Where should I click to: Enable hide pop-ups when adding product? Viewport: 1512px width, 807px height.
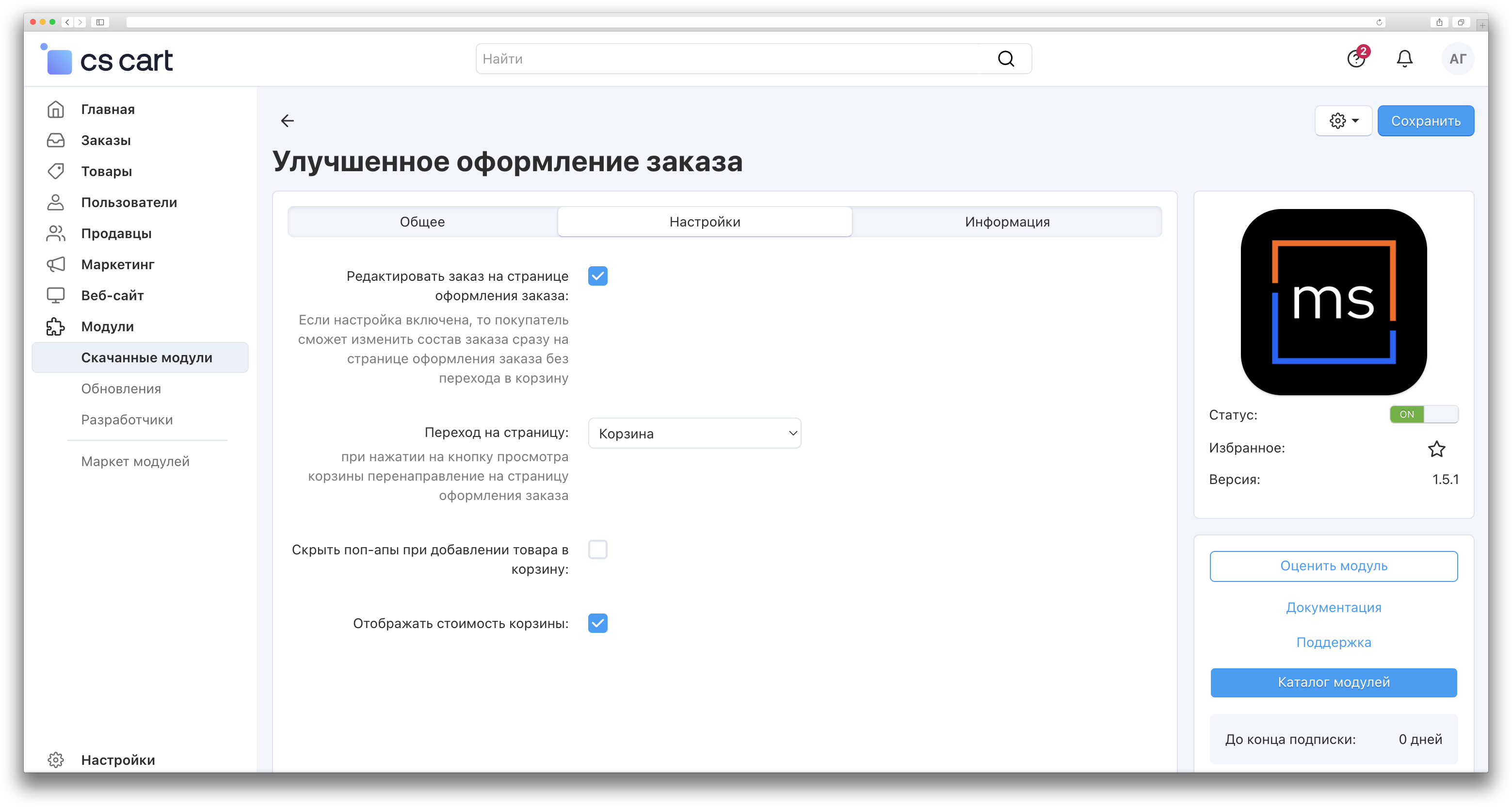coord(597,550)
